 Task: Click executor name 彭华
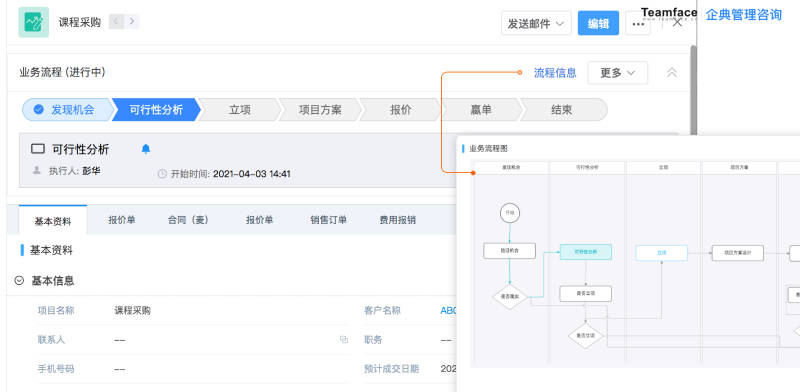click(91, 171)
